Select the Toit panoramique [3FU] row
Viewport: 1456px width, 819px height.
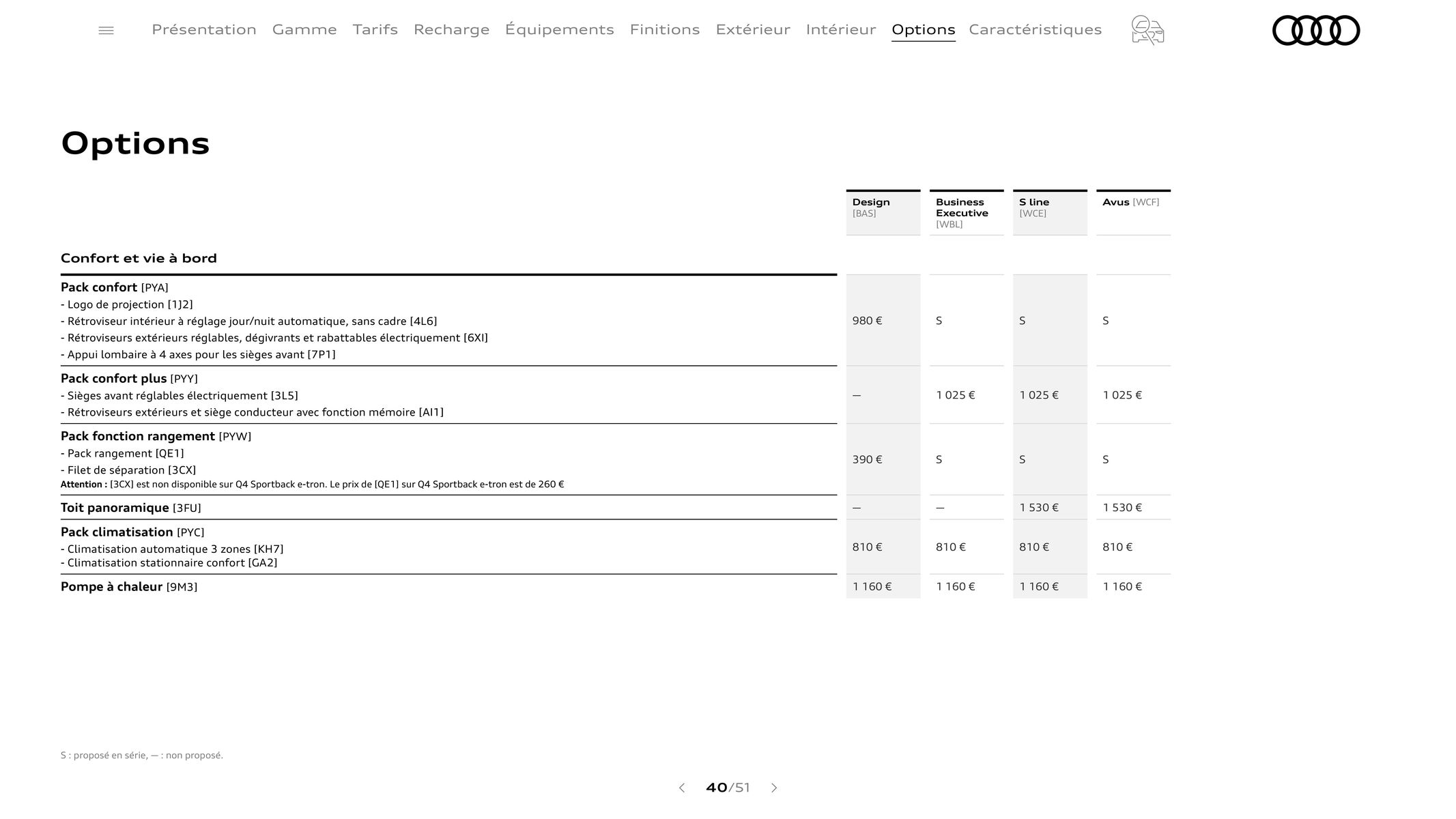(x=448, y=507)
